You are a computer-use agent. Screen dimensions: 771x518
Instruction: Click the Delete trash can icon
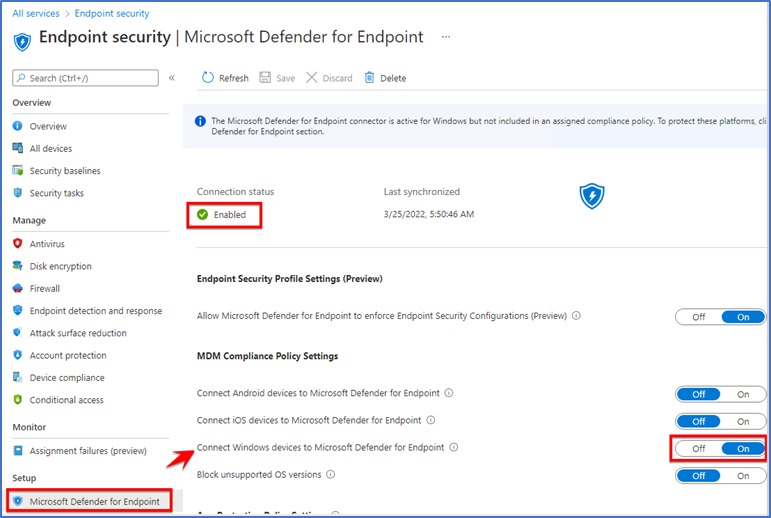click(369, 78)
